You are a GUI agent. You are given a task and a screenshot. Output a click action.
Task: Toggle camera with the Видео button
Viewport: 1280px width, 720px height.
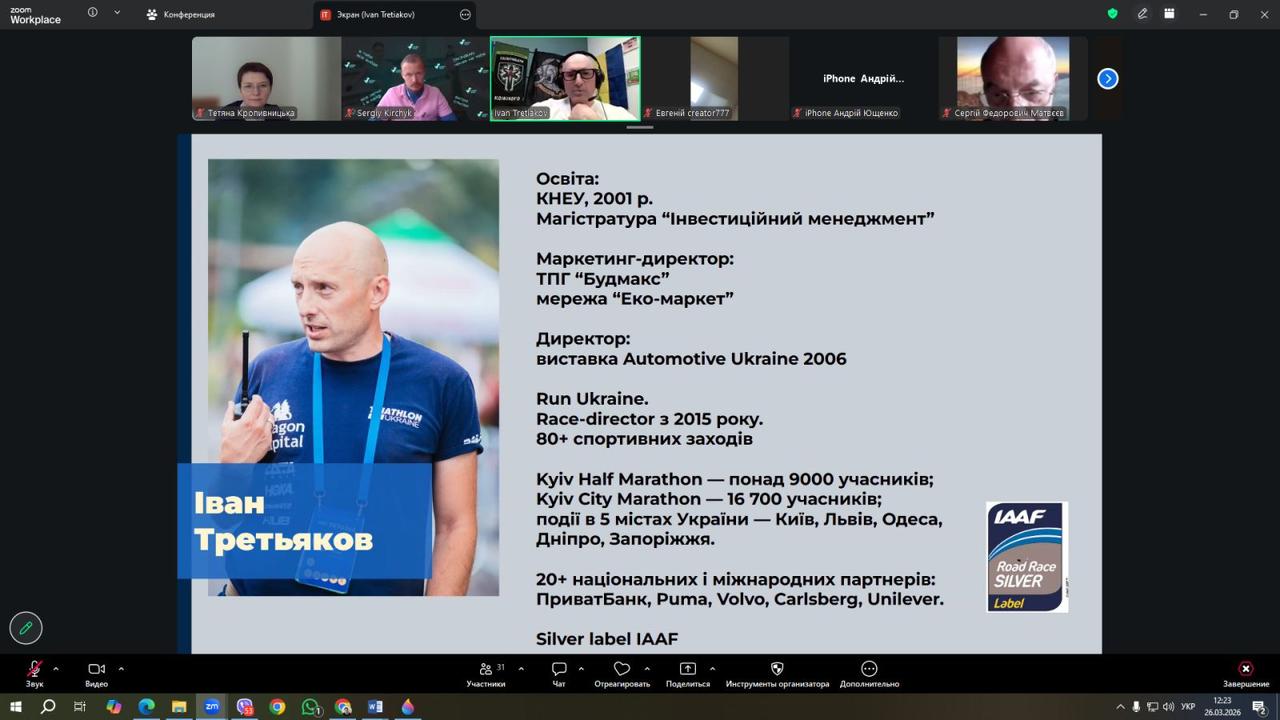click(96, 670)
